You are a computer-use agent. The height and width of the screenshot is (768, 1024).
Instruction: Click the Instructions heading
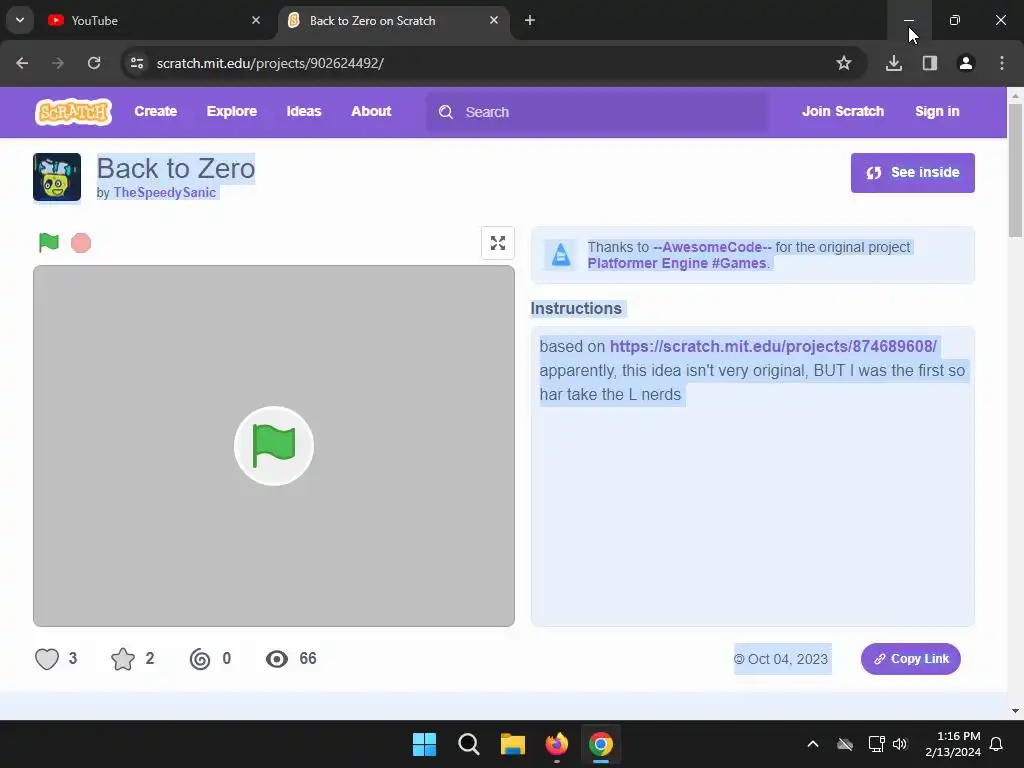pos(576,308)
